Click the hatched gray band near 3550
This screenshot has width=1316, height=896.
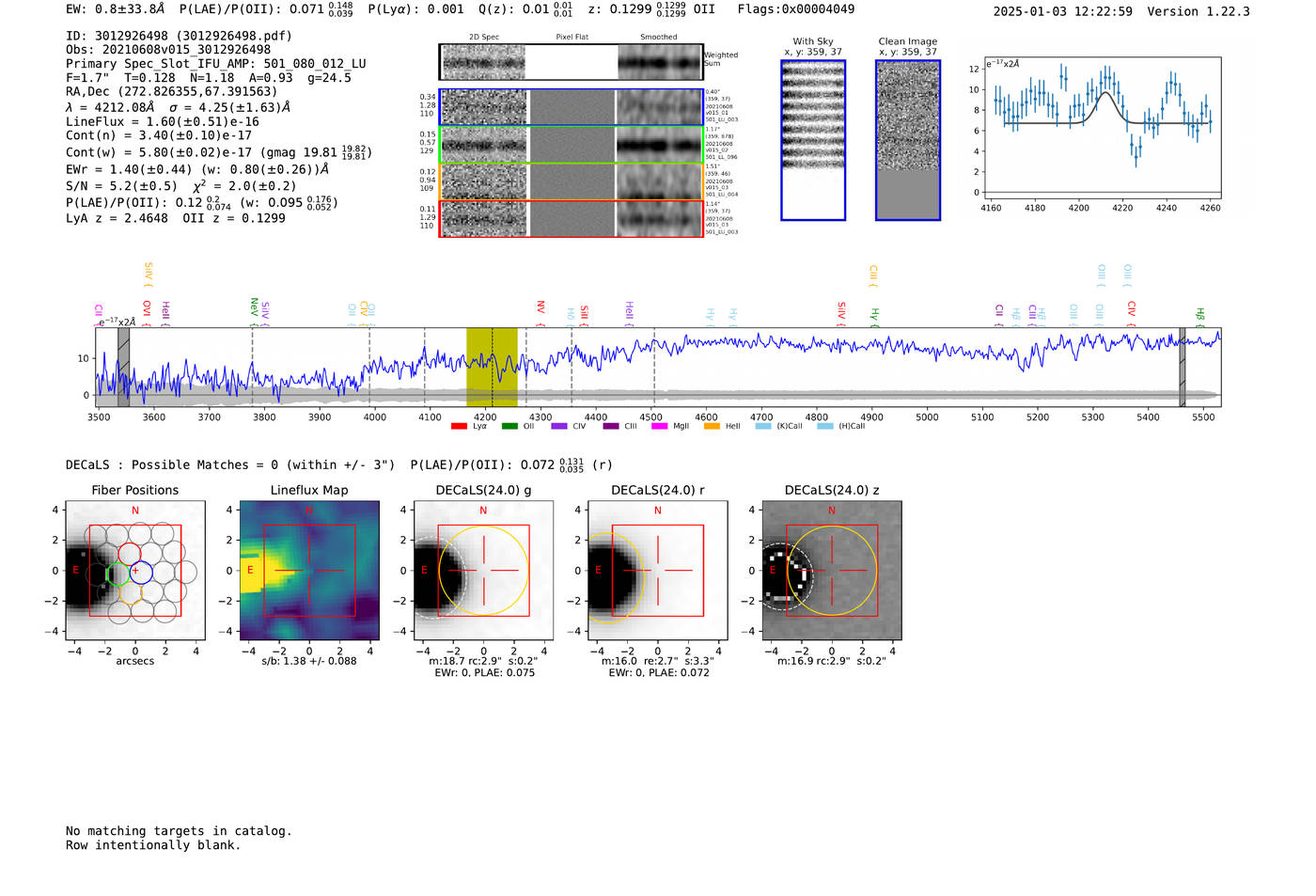123,367
